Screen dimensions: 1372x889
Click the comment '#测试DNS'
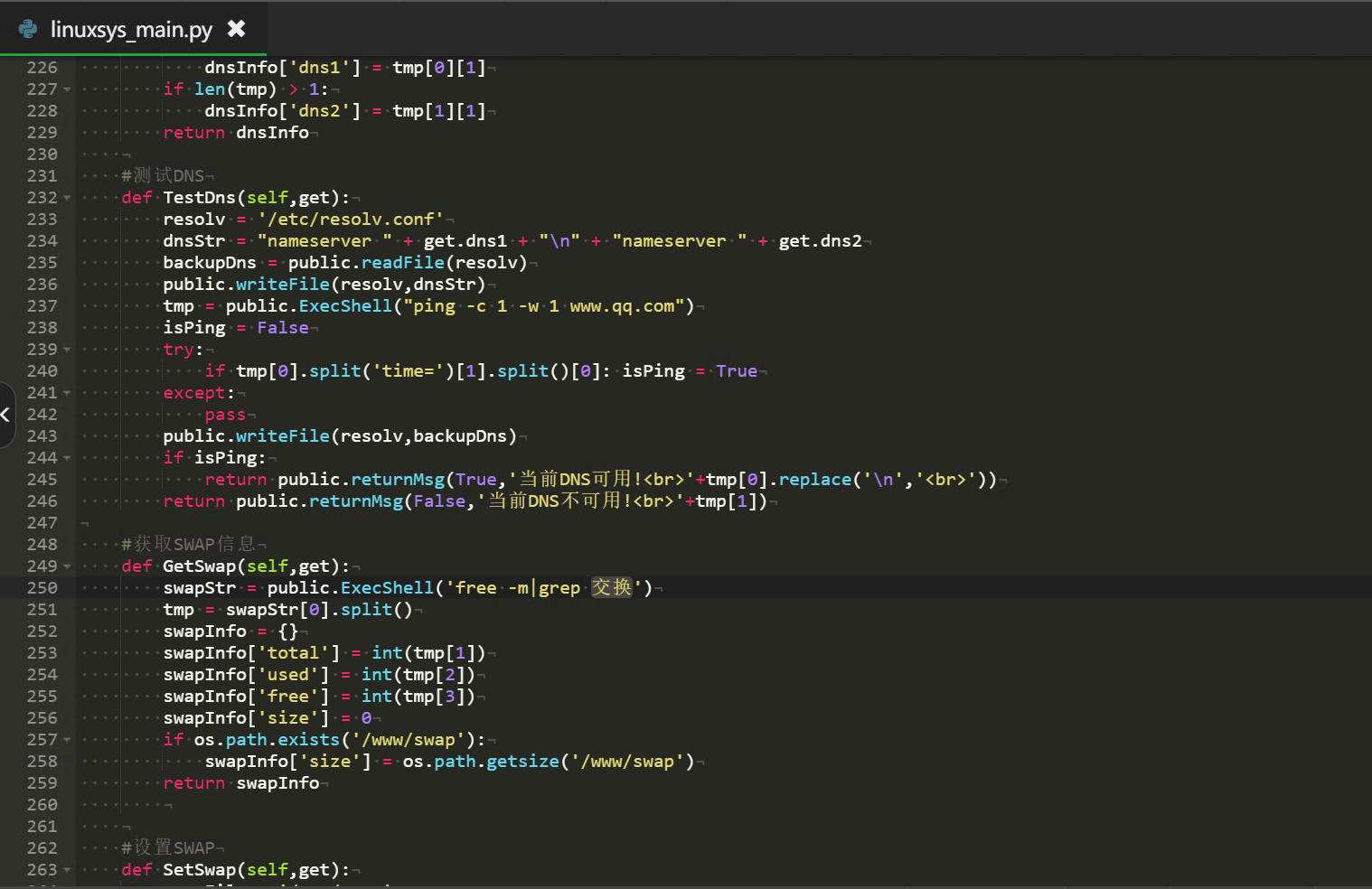[x=163, y=176]
